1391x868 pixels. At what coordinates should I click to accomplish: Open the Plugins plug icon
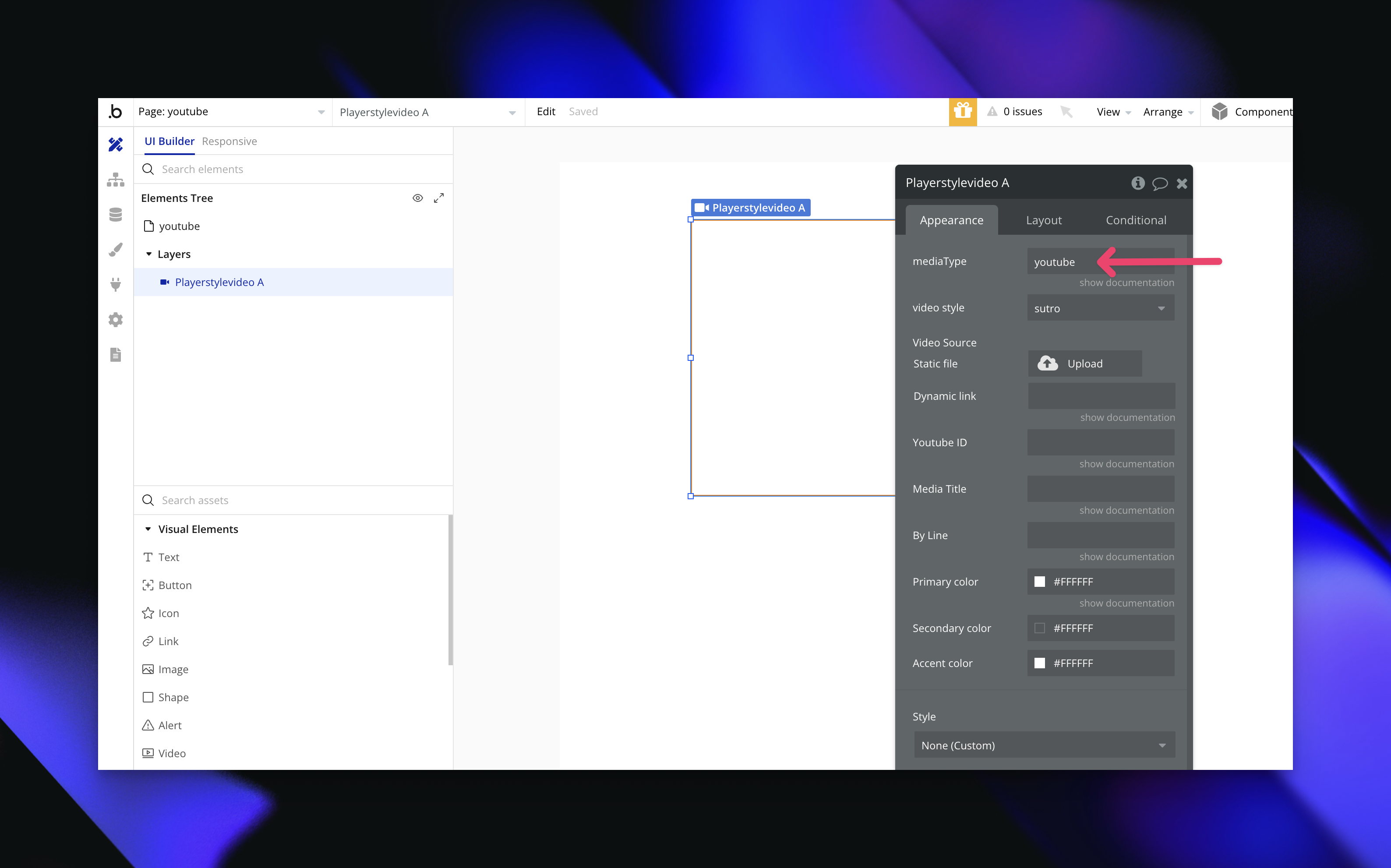click(115, 285)
